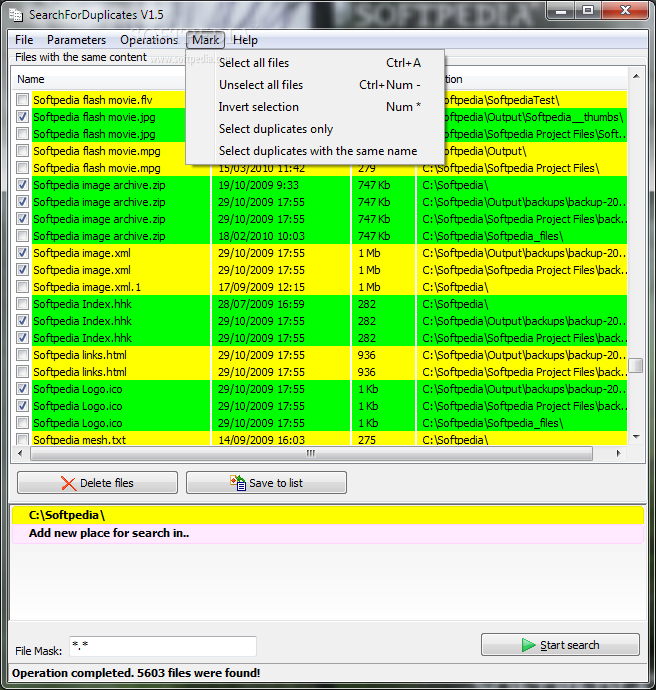Minimize the SearchForDuplicates window
This screenshot has width=656, height=690.
pyautogui.click(x=561, y=11)
